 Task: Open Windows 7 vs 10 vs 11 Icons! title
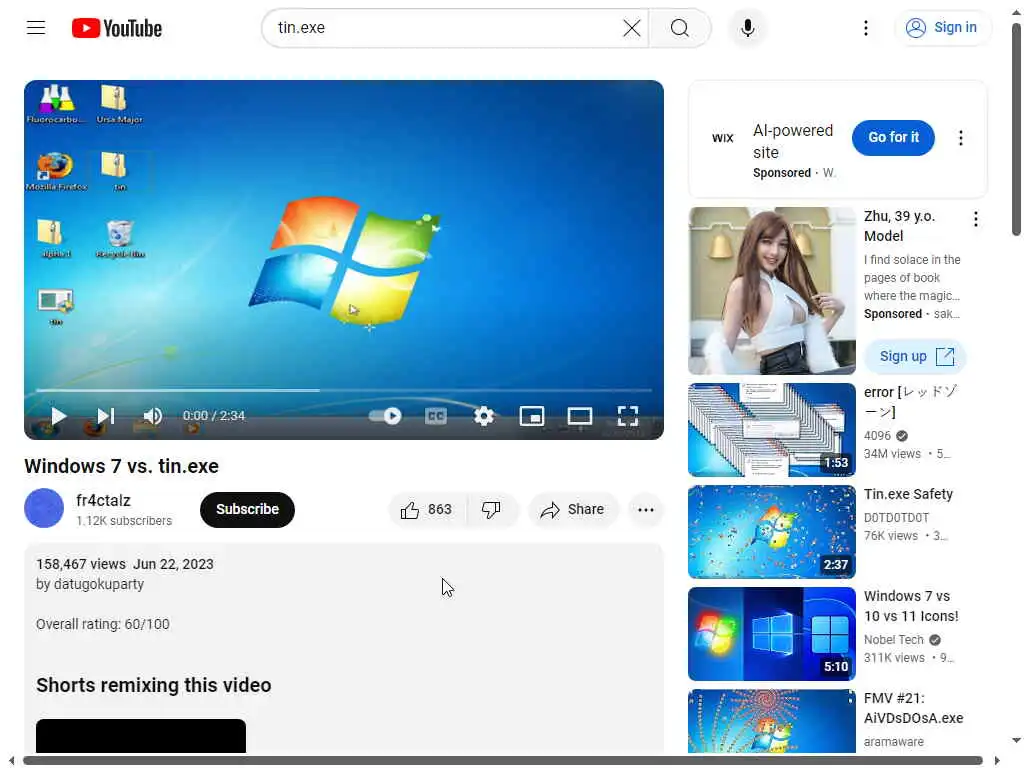(x=910, y=606)
